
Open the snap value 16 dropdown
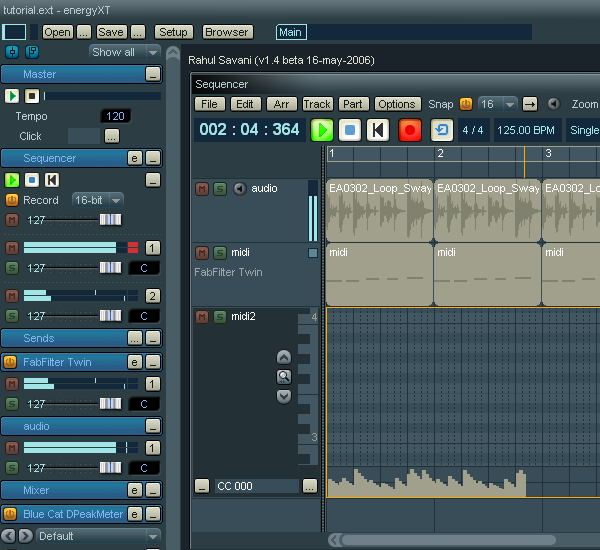pos(497,104)
